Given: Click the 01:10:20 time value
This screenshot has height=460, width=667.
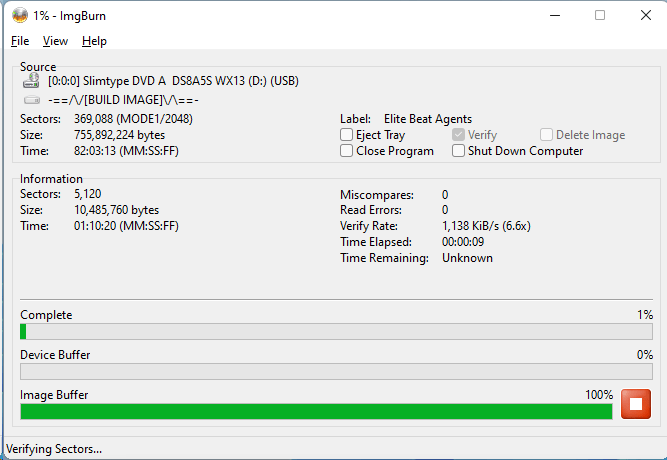Looking at the screenshot, I should pyautogui.click(x=126, y=226).
